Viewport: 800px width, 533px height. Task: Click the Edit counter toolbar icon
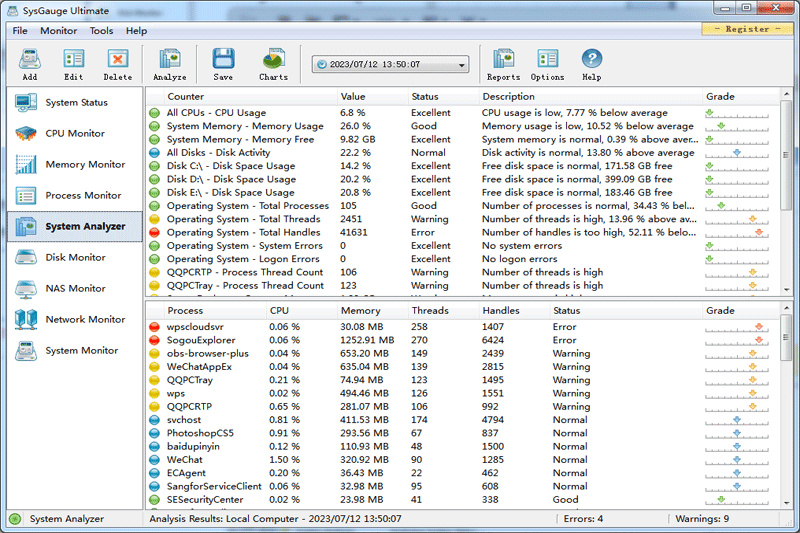(74, 63)
